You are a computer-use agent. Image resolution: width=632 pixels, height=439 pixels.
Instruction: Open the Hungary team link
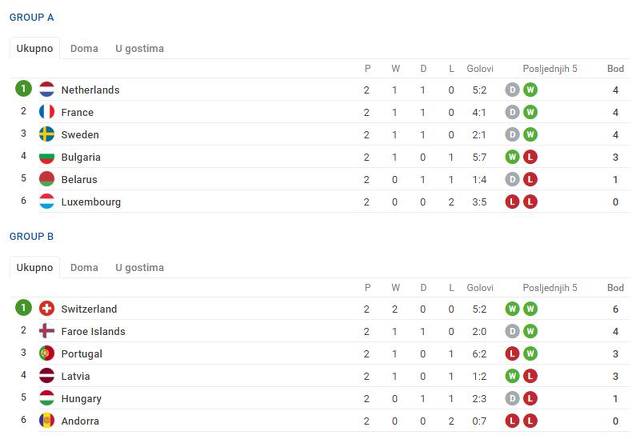pos(81,399)
